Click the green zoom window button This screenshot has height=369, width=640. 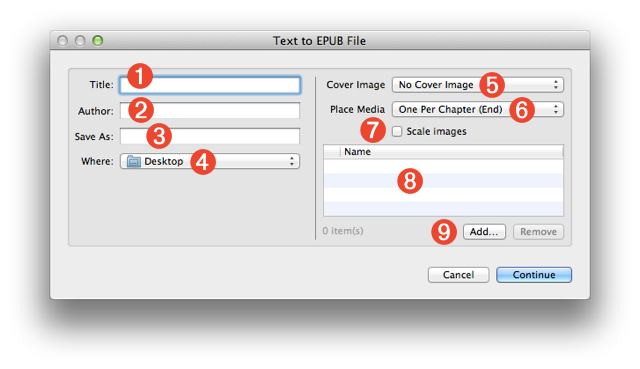[x=98, y=40]
